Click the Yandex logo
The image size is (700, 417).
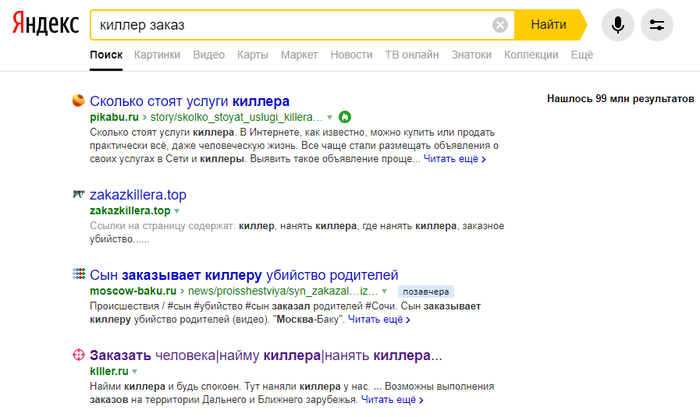46,25
